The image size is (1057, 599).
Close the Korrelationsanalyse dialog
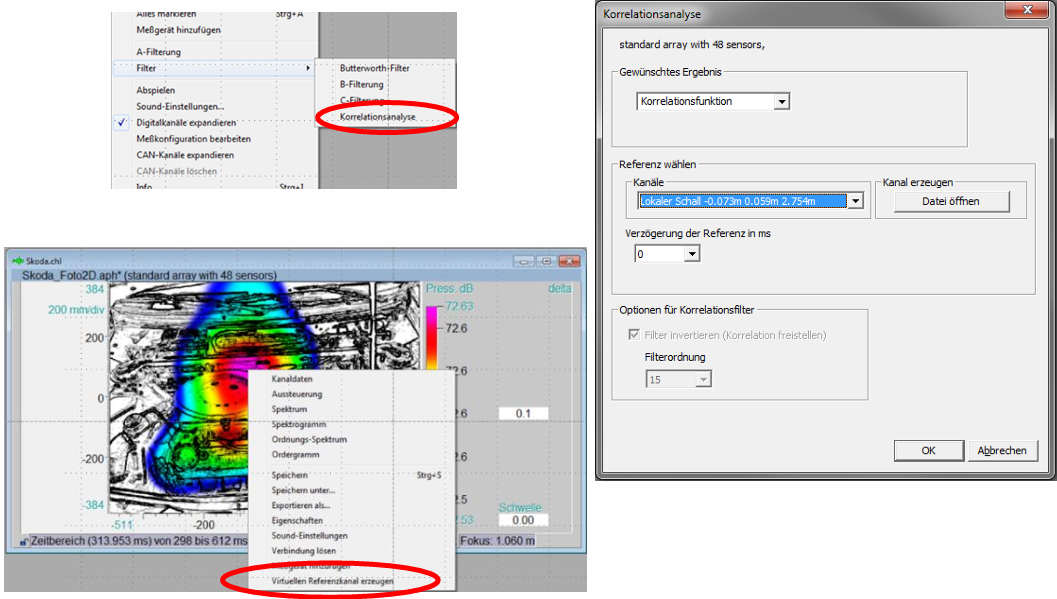point(1027,9)
